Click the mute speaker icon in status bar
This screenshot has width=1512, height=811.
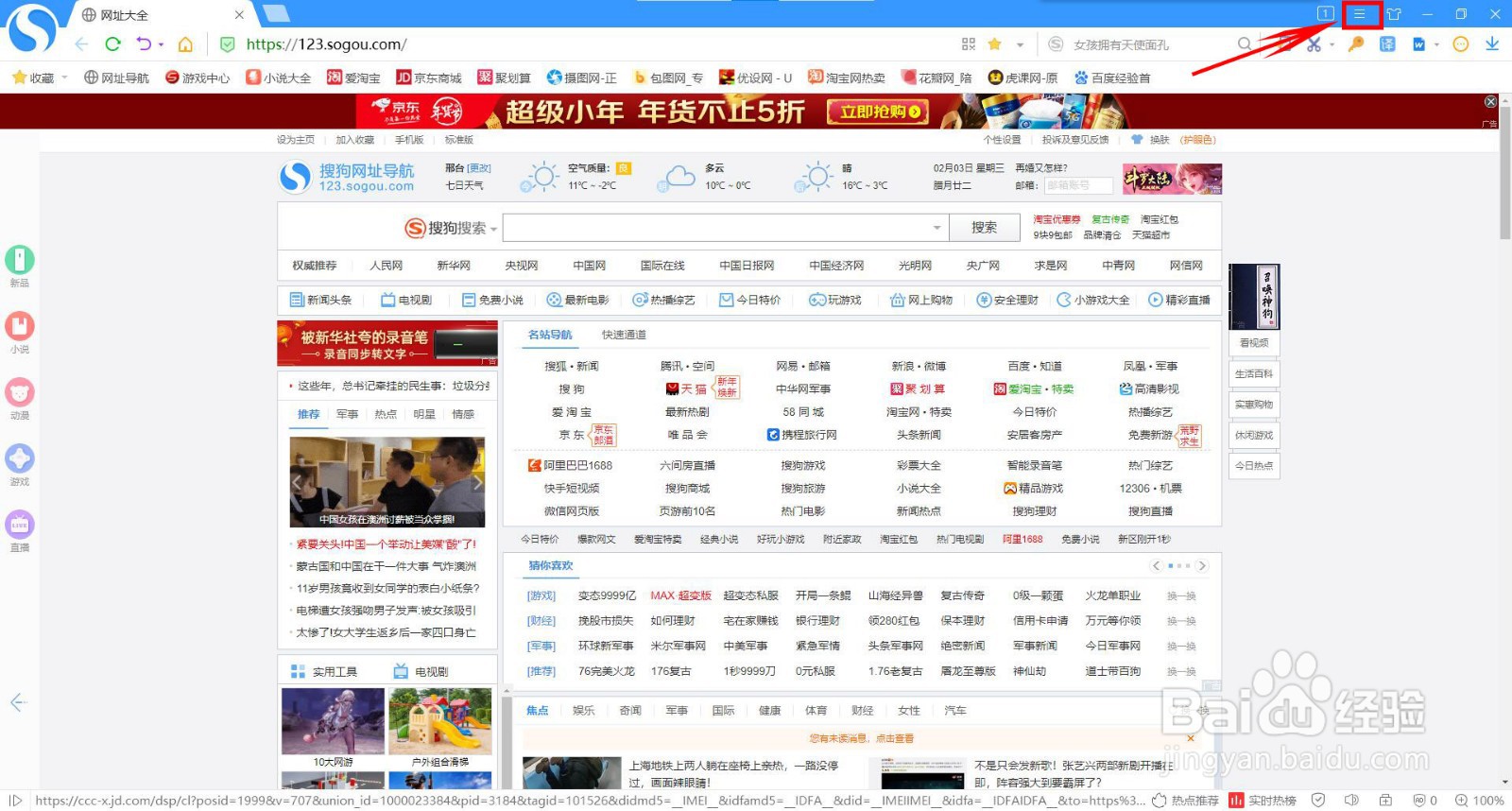pyautogui.click(x=1352, y=801)
